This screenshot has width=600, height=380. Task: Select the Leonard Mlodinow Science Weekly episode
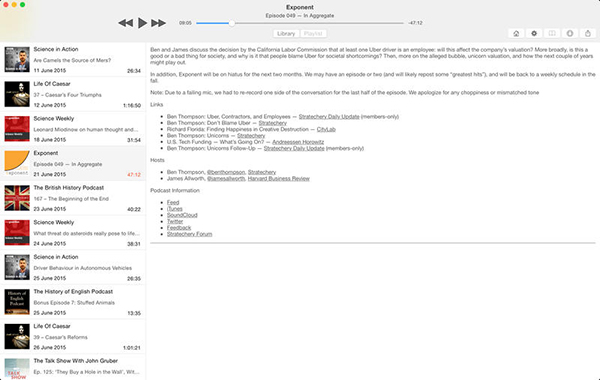click(x=73, y=129)
